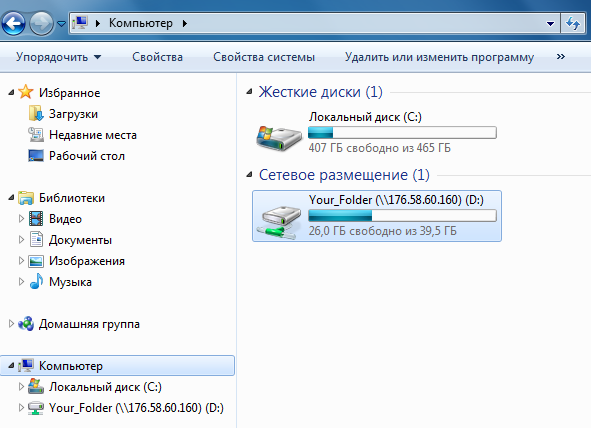Select the Your_Folder network drive icon
The height and width of the screenshot is (428, 591).
(279, 222)
